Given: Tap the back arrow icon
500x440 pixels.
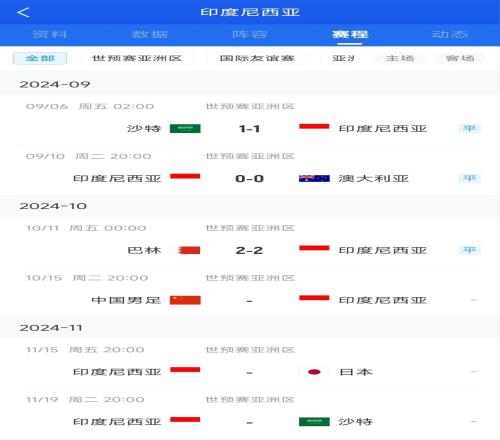Looking at the screenshot, I should (23, 13).
